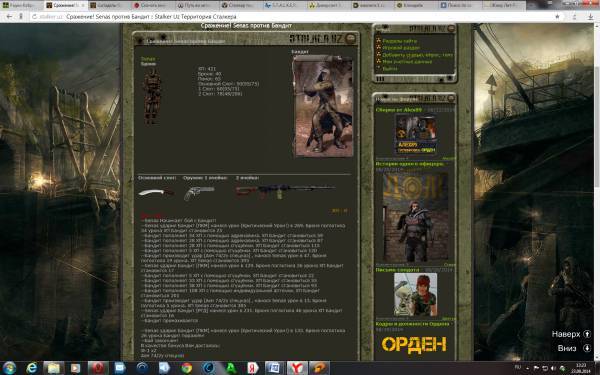Click the Windows Start orb
The image size is (600, 375).
9,368
